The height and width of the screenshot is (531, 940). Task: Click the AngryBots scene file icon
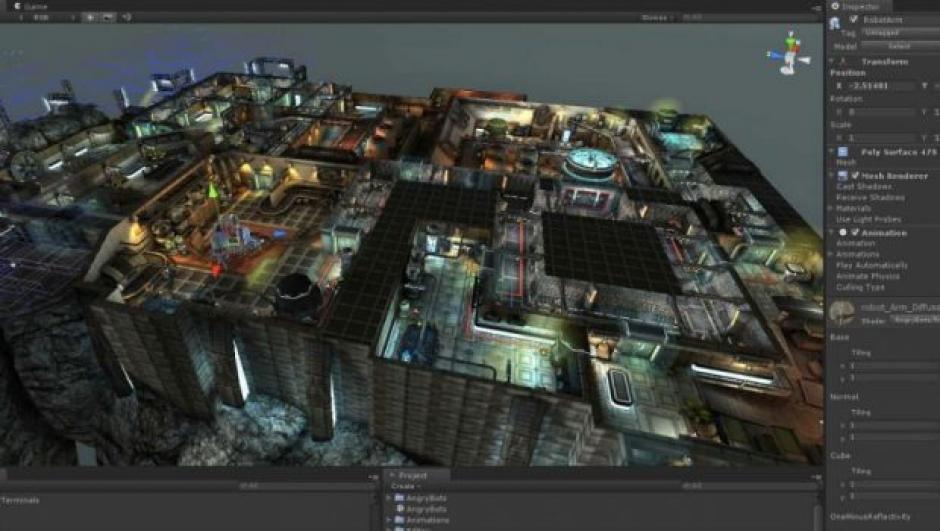[400, 509]
